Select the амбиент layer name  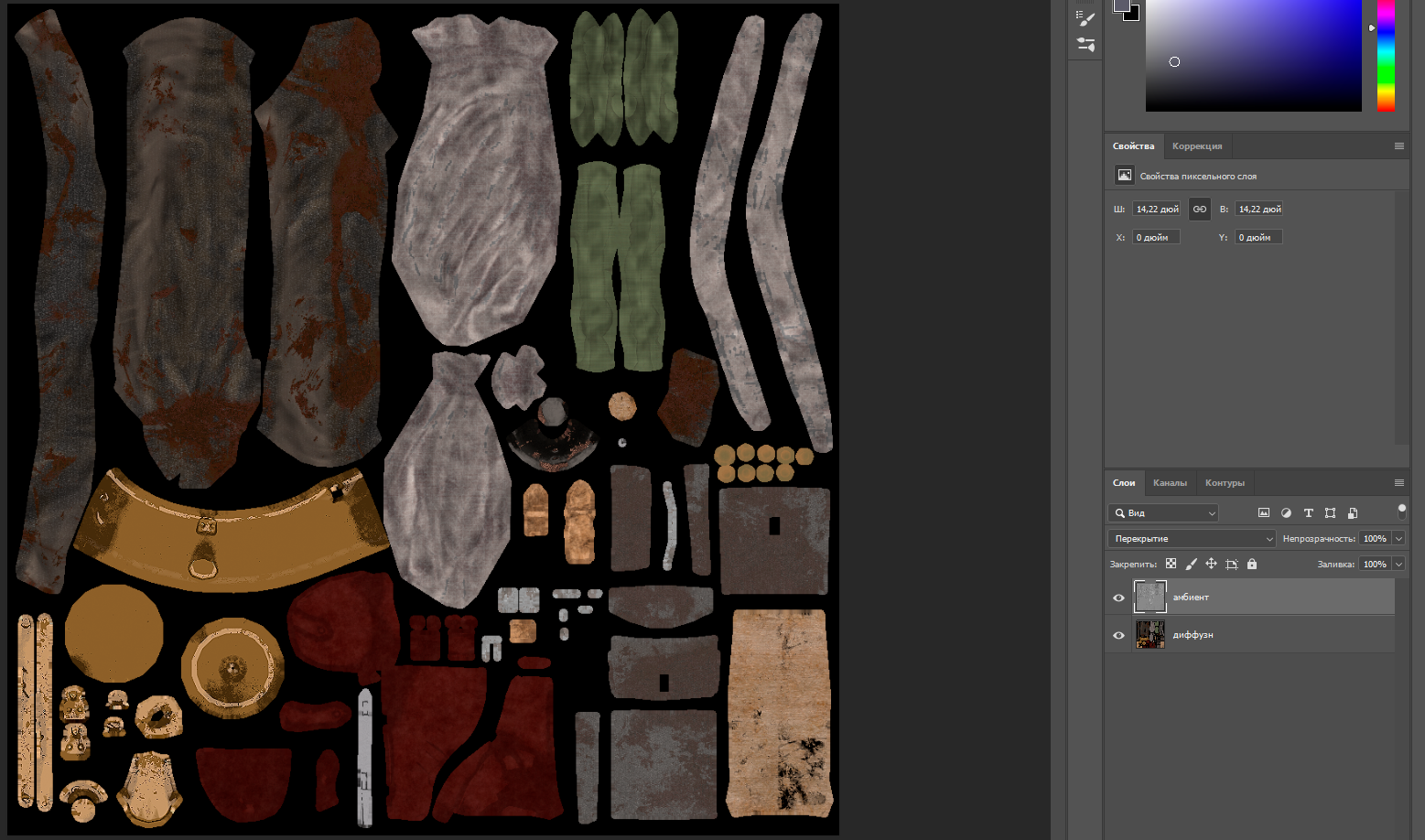coord(1191,598)
